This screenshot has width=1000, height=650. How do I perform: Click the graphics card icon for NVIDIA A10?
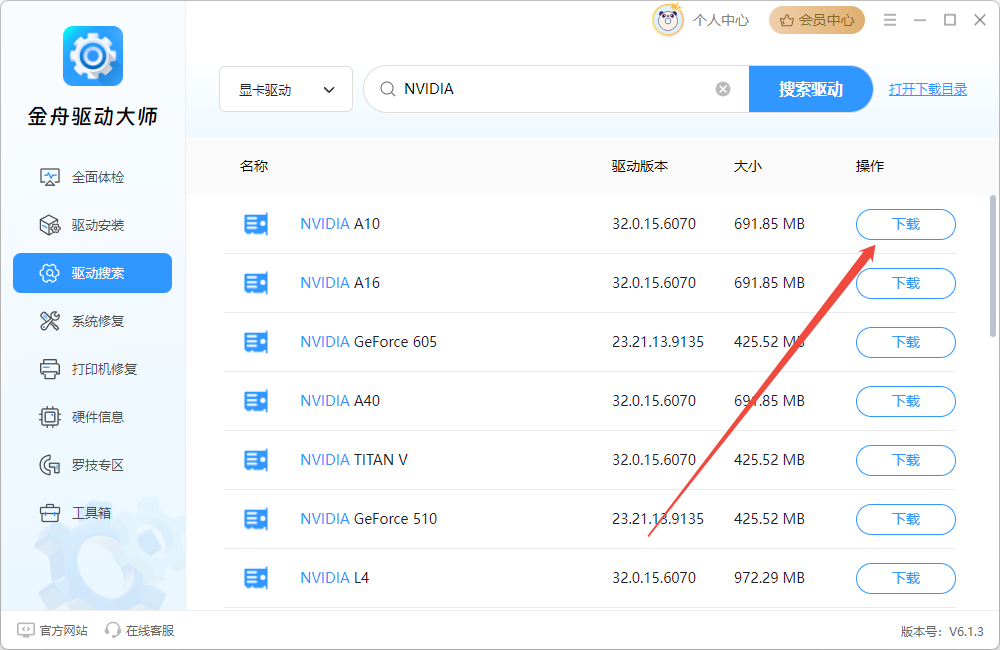click(x=256, y=225)
